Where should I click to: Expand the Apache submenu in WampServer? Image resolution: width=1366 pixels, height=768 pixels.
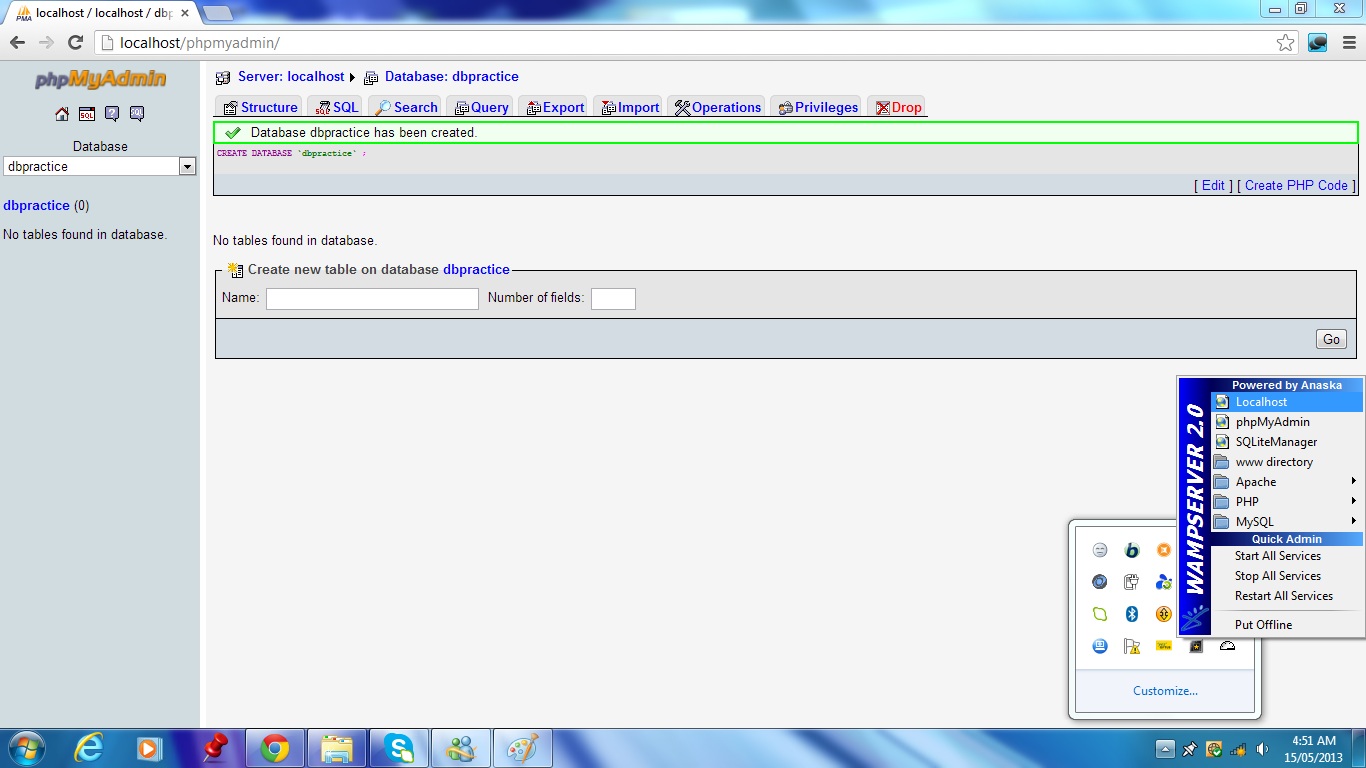[1287, 482]
